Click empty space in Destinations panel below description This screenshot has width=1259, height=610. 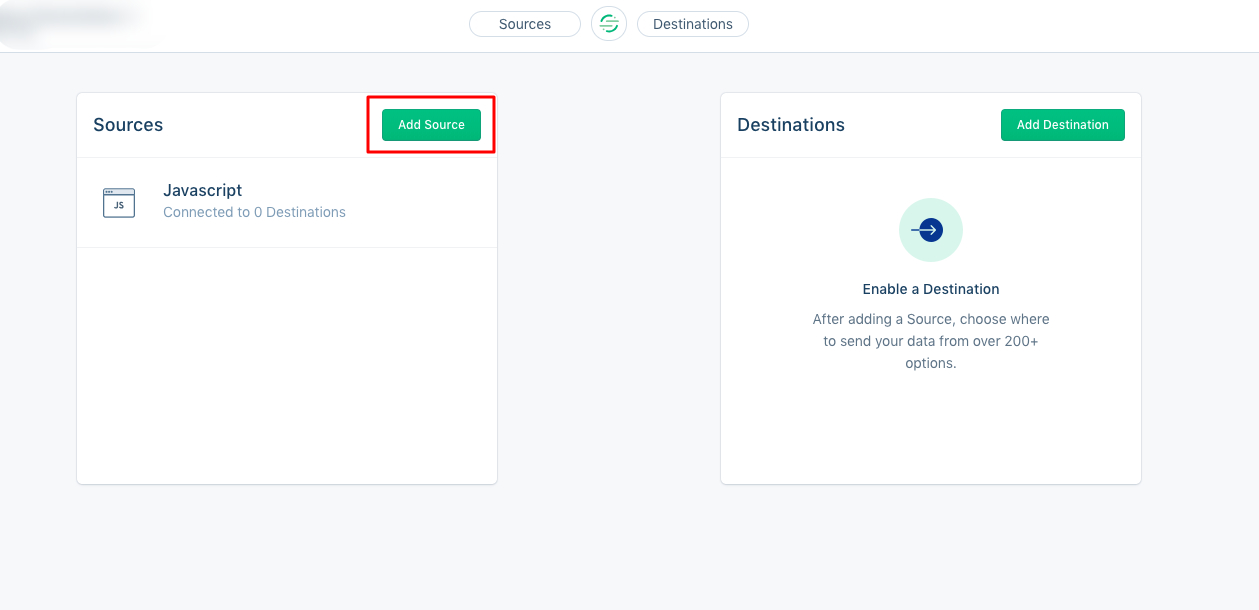pyautogui.click(x=930, y=430)
